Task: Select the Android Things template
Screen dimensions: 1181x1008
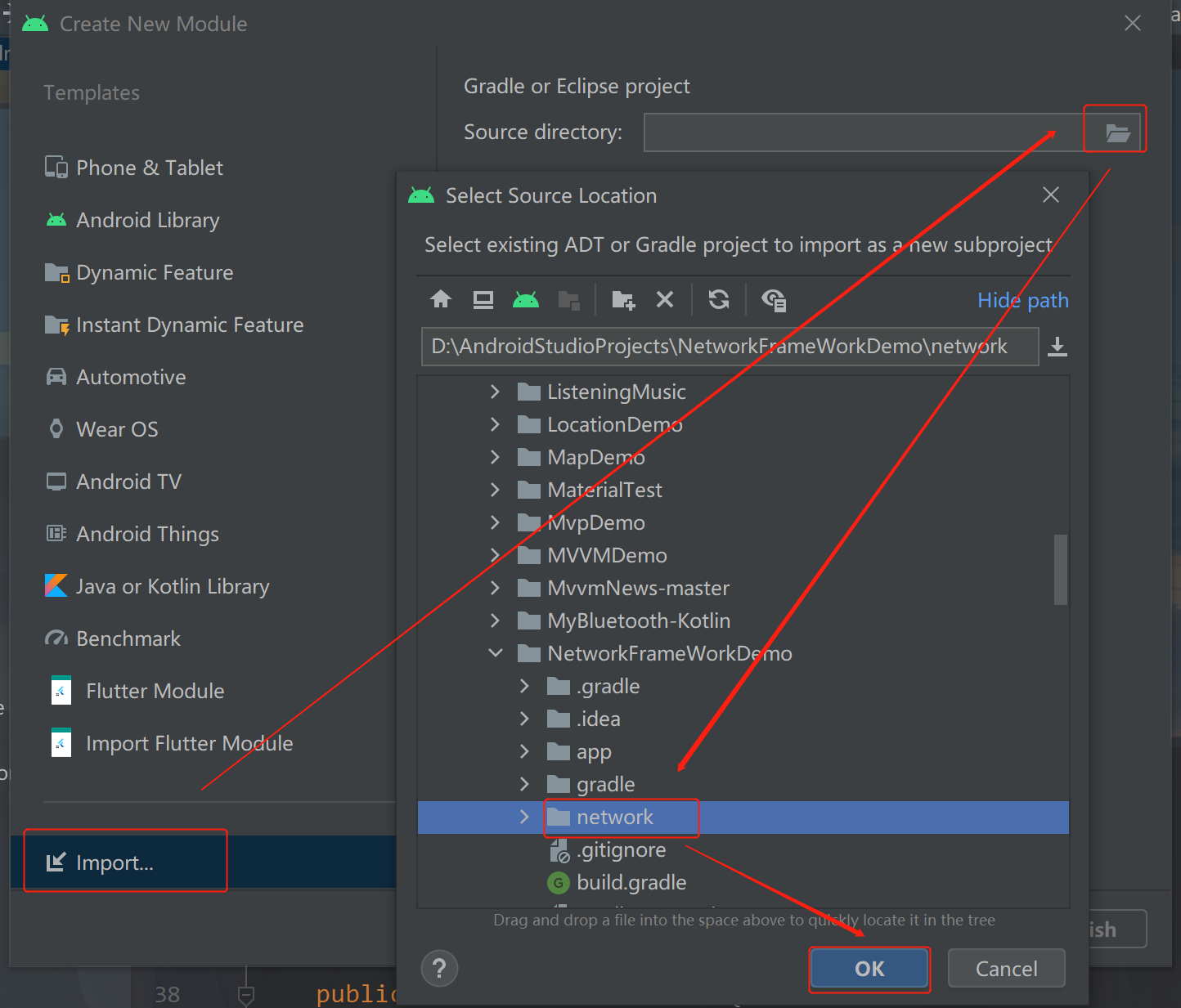Action: (x=132, y=534)
